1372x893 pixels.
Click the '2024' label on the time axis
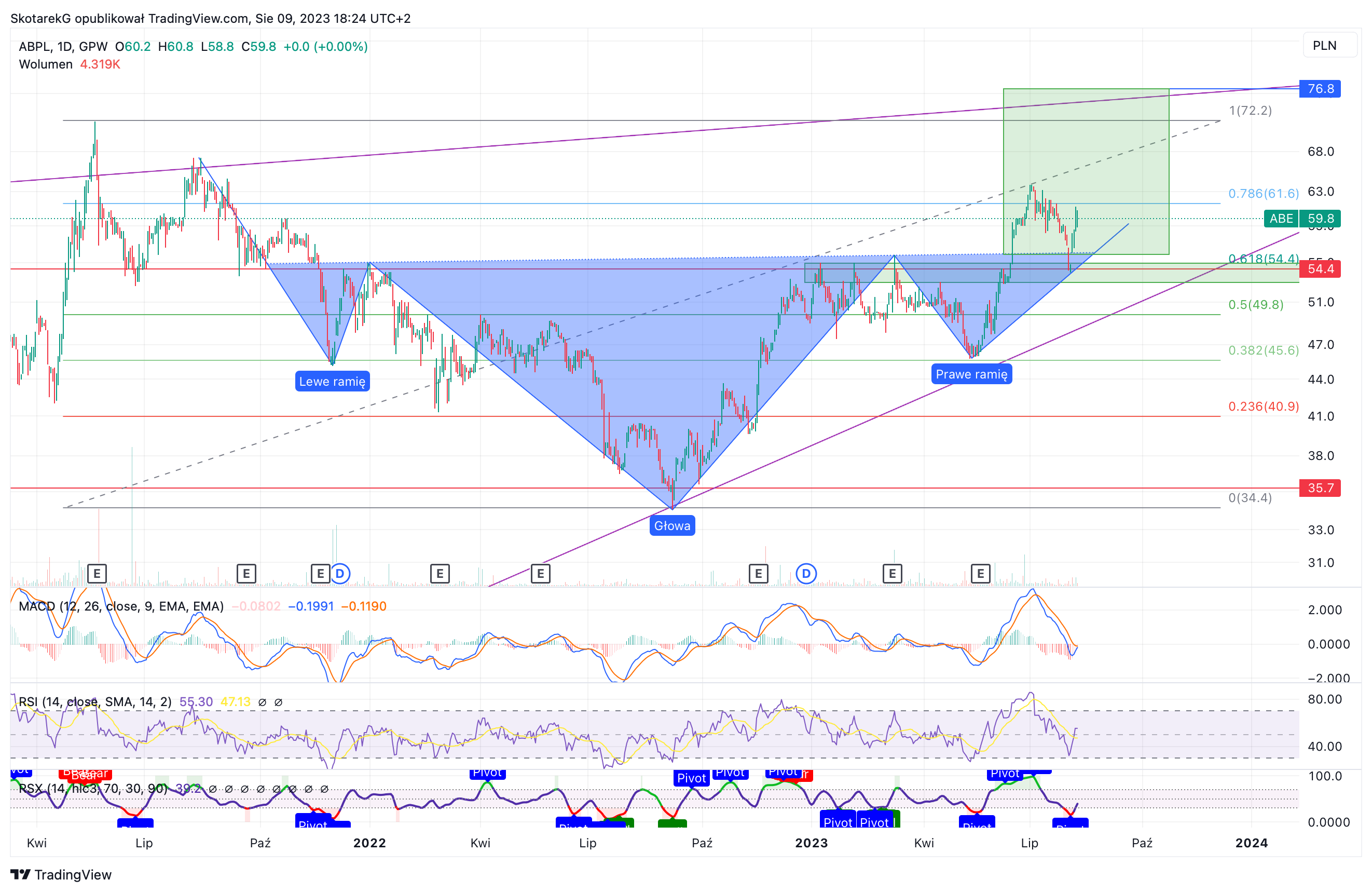pyautogui.click(x=1252, y=843)
